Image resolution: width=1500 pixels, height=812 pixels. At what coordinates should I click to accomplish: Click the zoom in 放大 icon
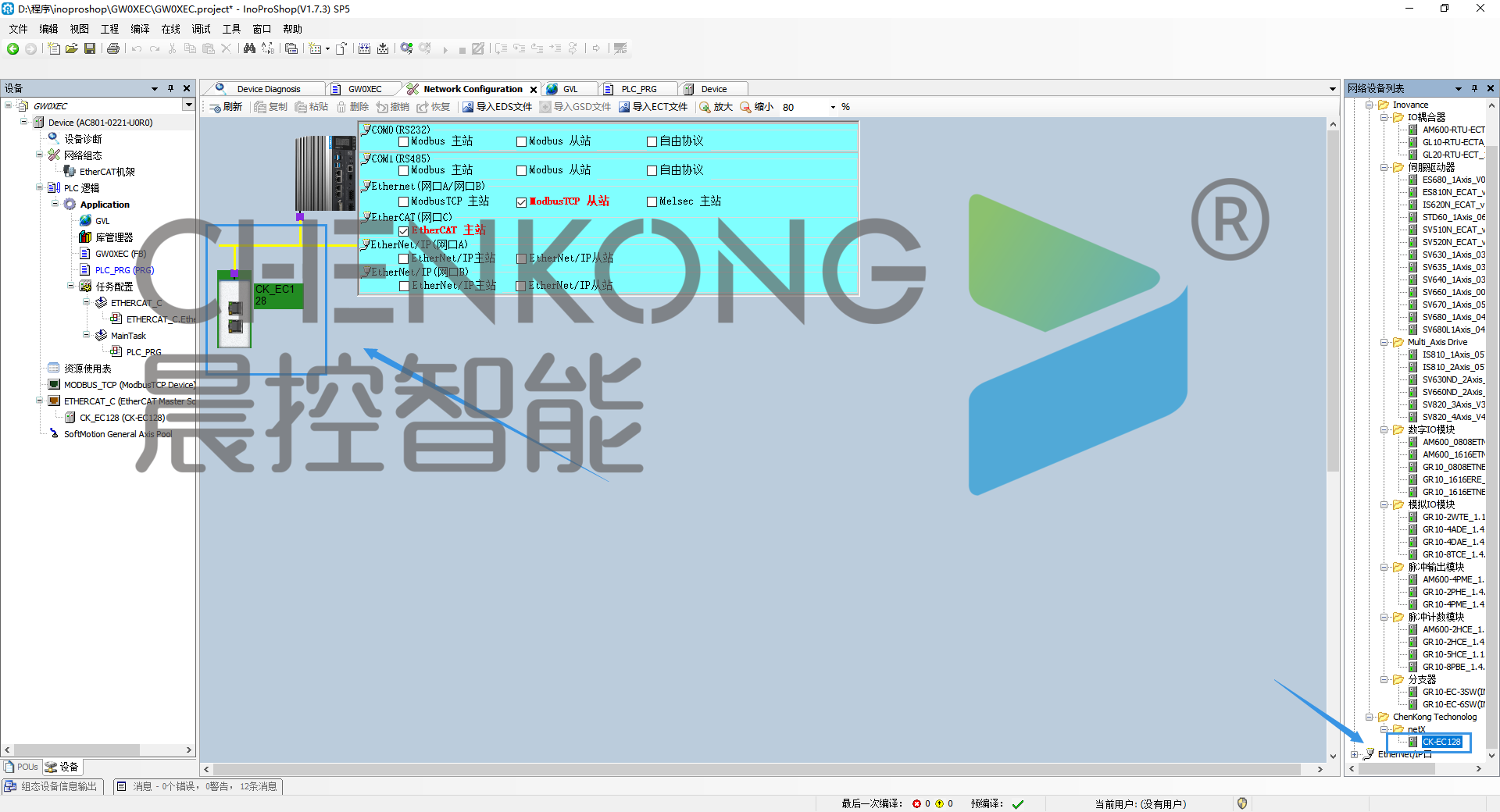point(716,107)
